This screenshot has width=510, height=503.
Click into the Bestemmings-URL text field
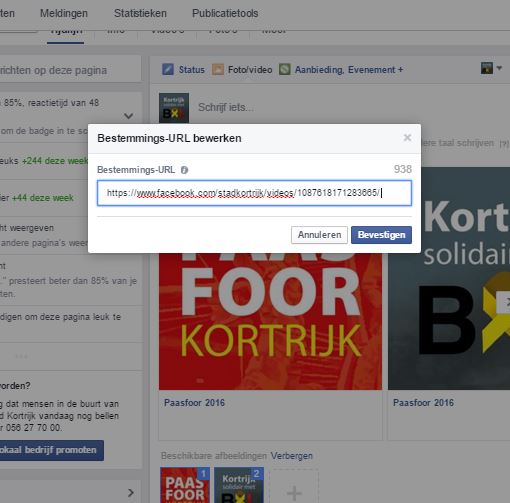254,193
